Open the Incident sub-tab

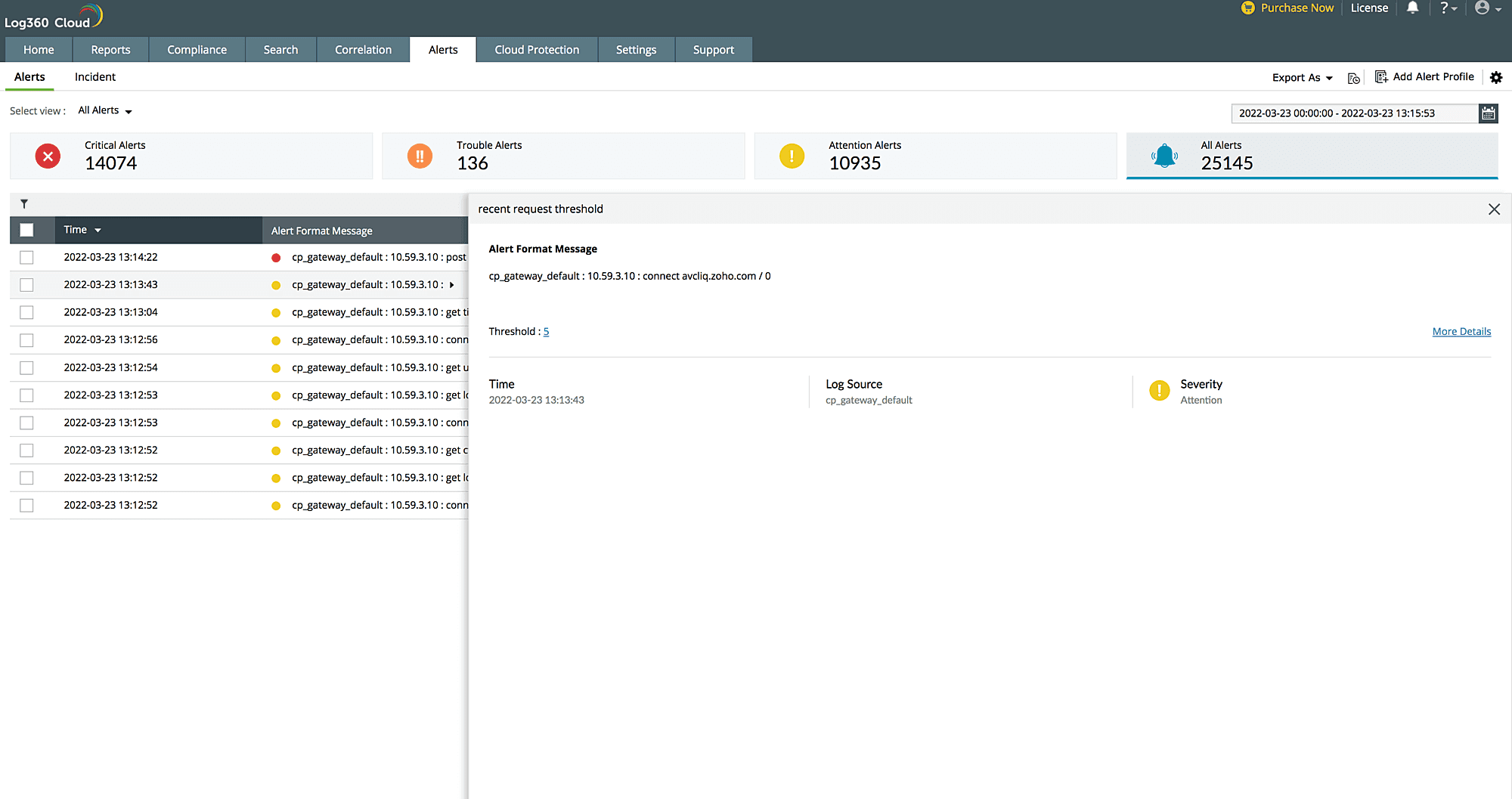(x=95, y=77)
